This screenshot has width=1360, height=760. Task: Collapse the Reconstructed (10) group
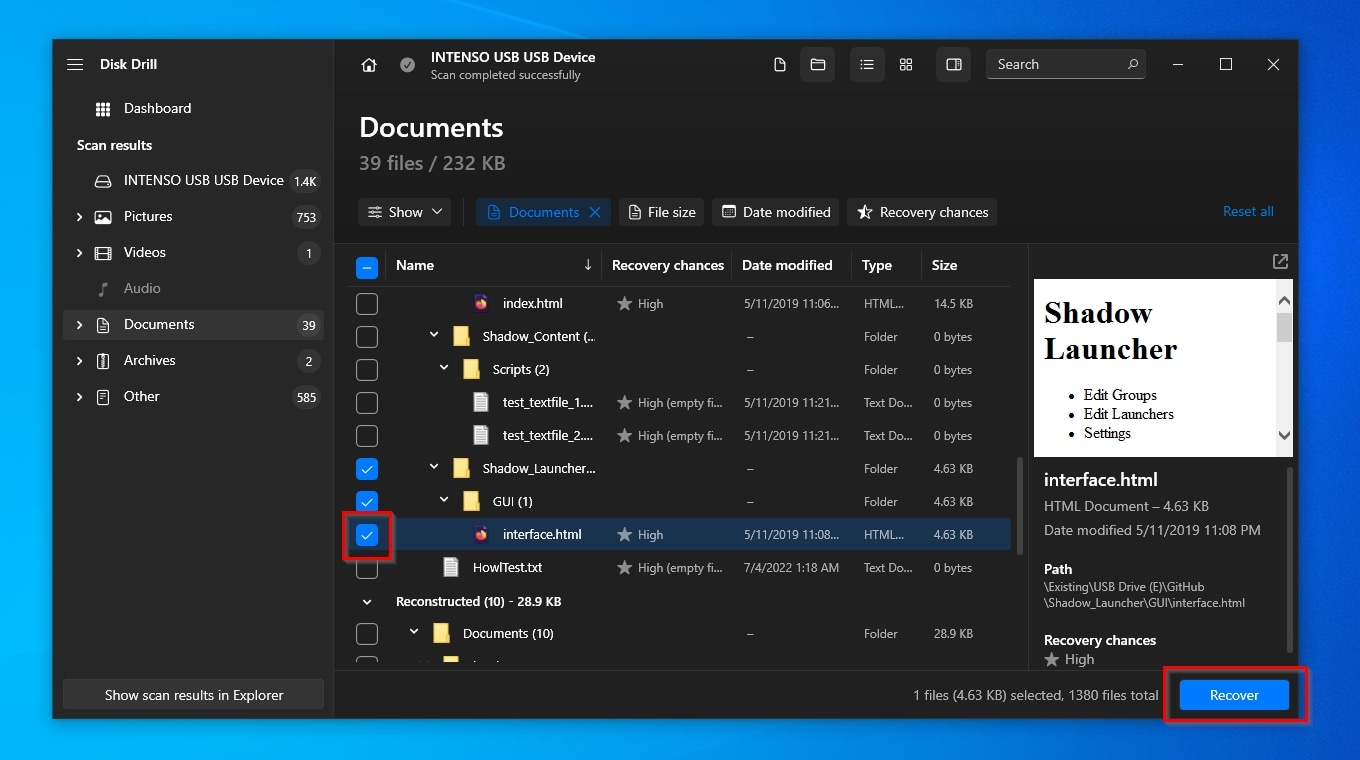367,602
